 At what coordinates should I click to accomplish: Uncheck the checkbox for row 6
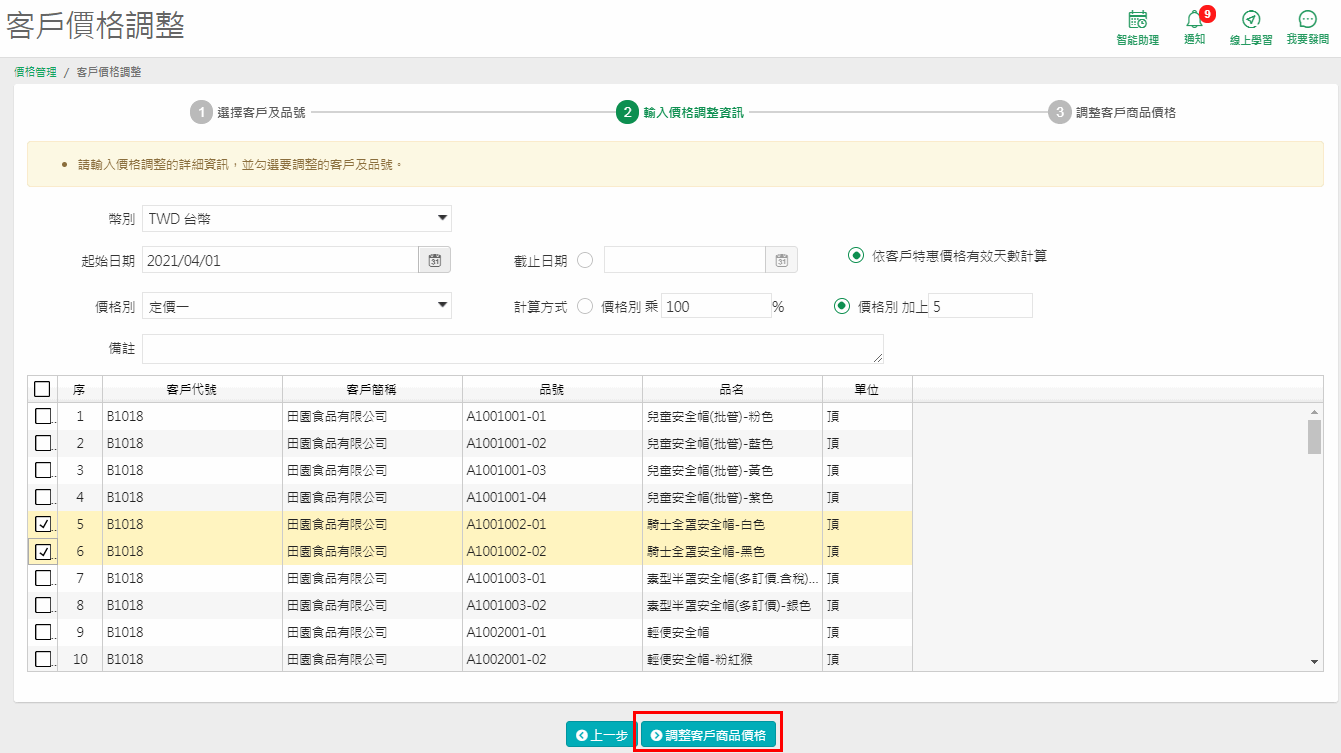point(43,551)
